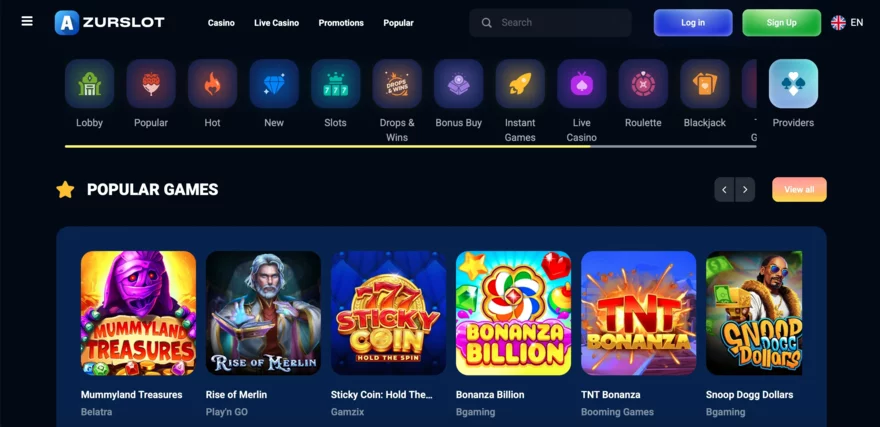
Task: Focus the Search input field
Action: (551, 22)
